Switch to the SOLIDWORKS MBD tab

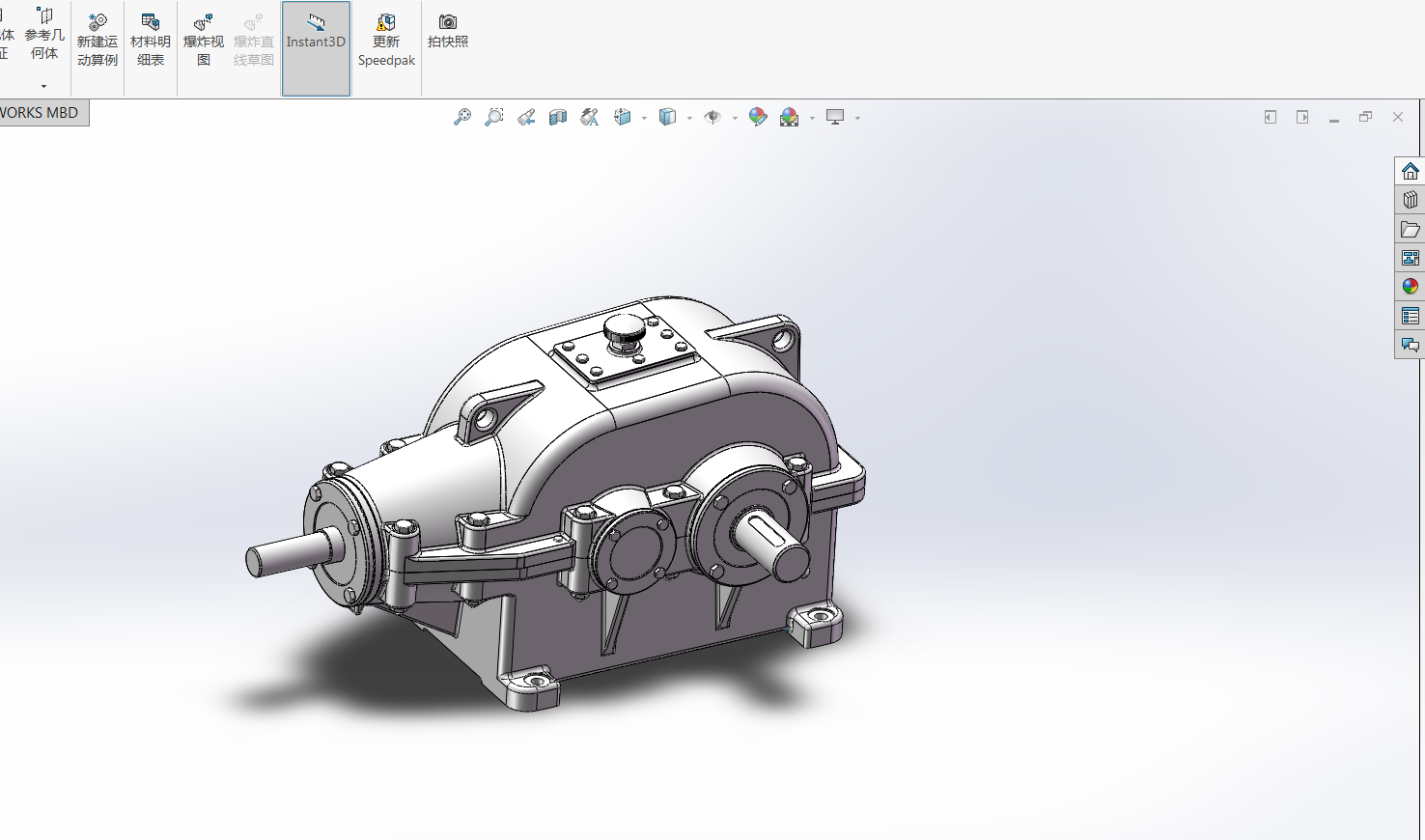[x=41, y=113]
